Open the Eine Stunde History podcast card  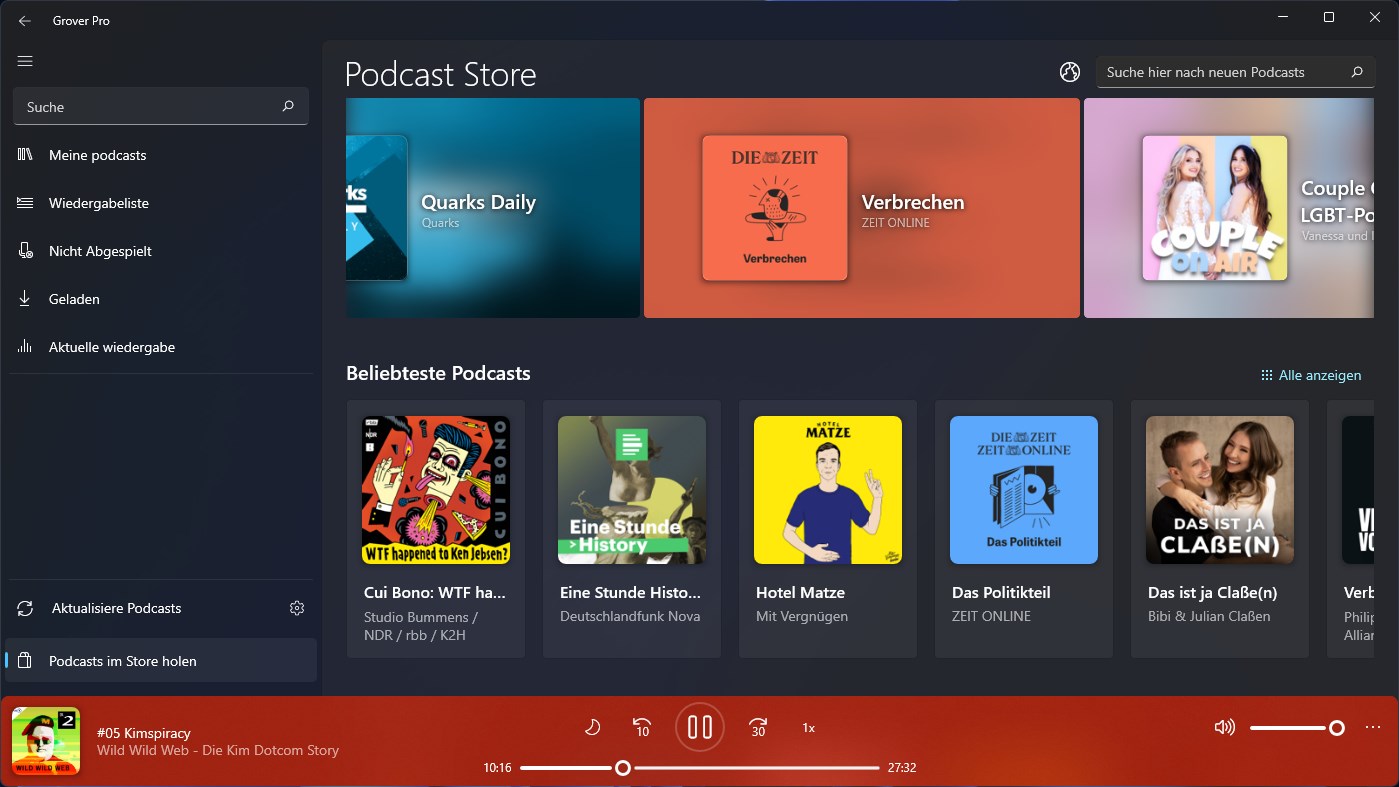click(632, 529)
